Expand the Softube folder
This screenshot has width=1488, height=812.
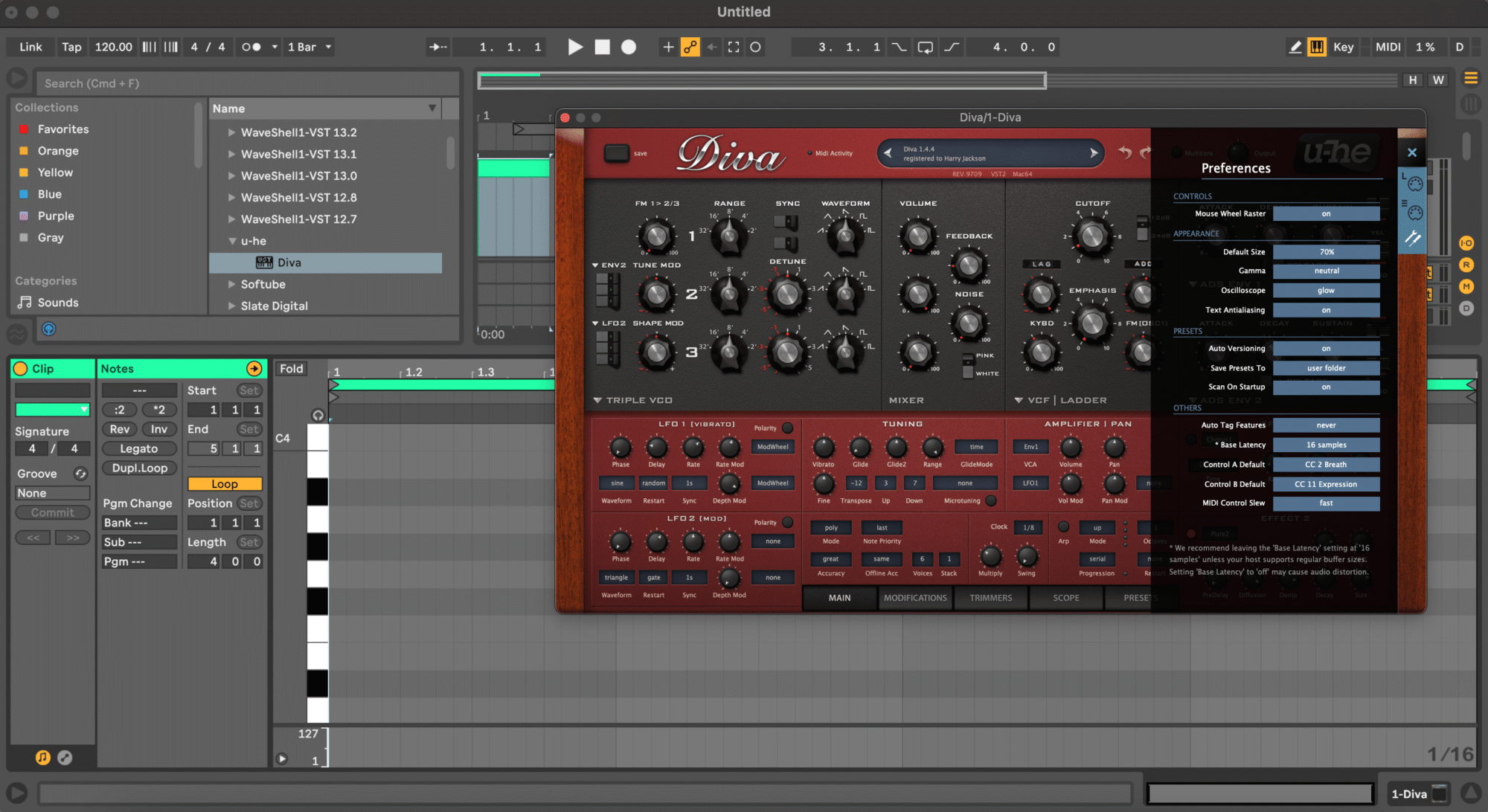pos(231,284)
